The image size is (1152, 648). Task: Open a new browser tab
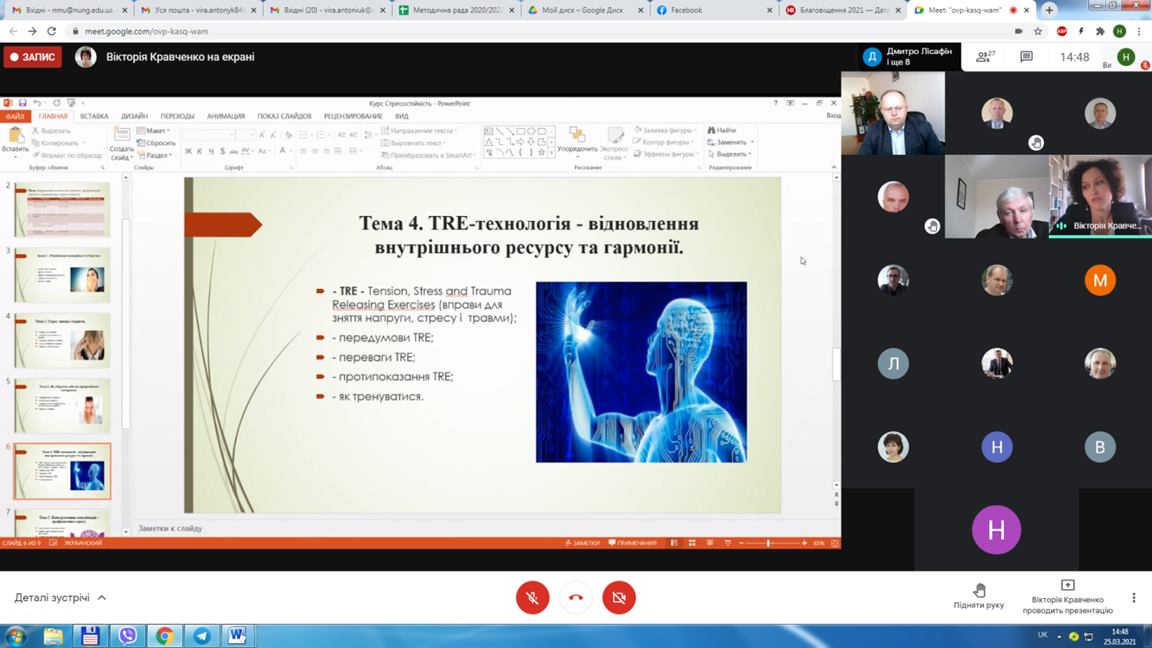coord(1049,10)
